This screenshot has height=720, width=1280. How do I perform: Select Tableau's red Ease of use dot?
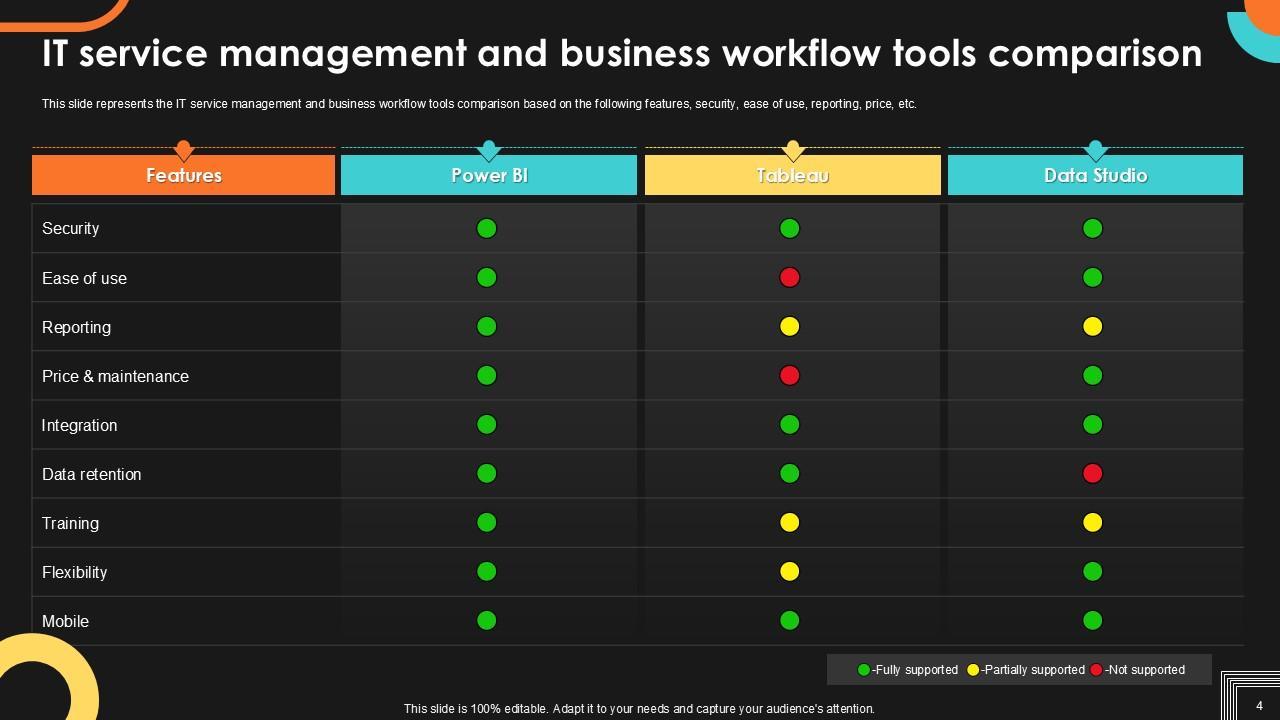[x=789, y=278]
